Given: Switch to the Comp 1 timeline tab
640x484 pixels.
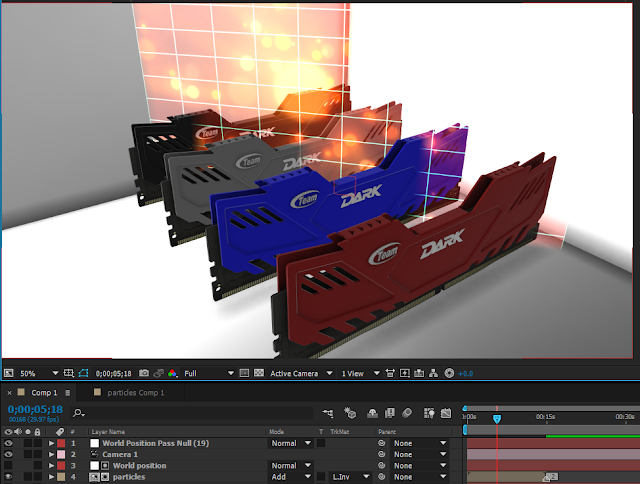Looking at the screenshot, I should pyautogui.click(x=44, y=393).
